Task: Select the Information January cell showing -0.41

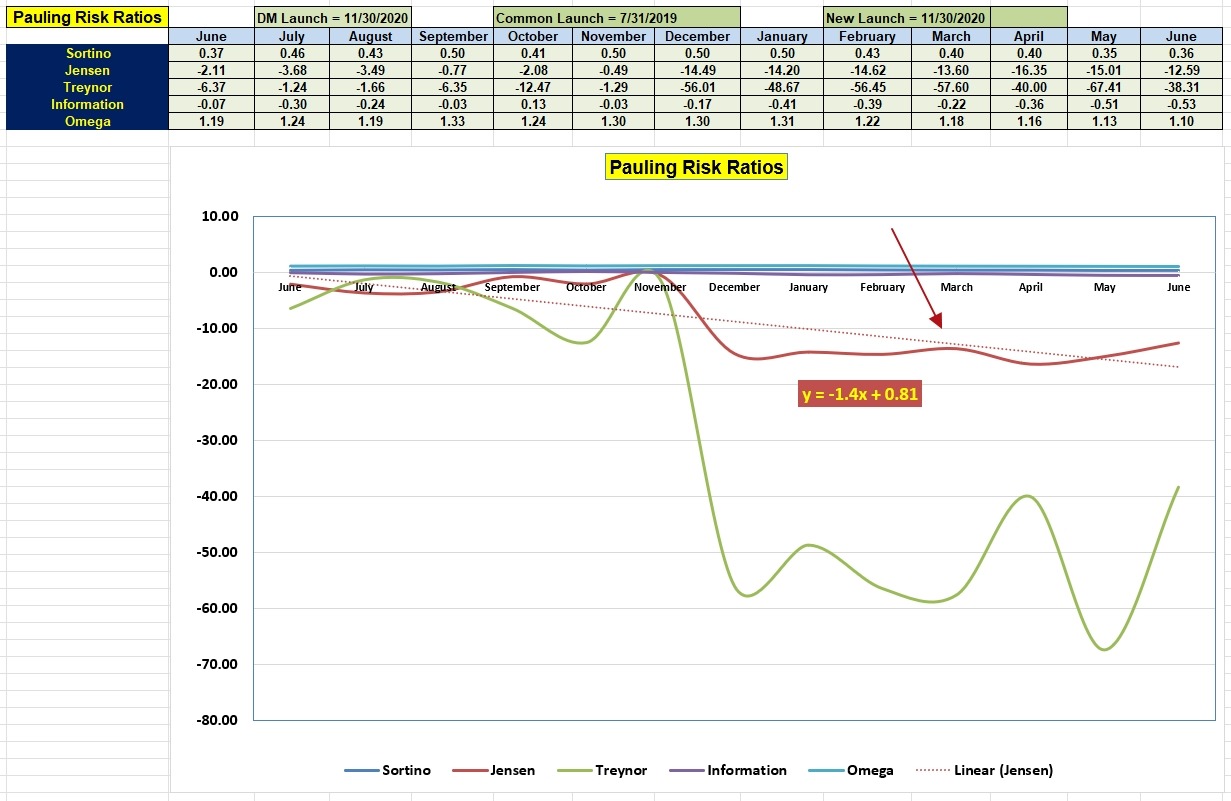Action: (x=782, y=104)
